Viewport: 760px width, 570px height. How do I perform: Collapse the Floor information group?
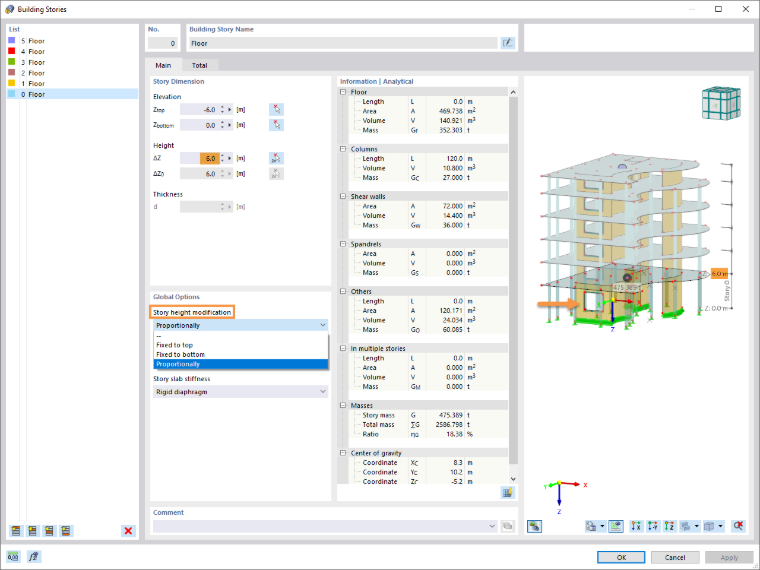point(343,92)
